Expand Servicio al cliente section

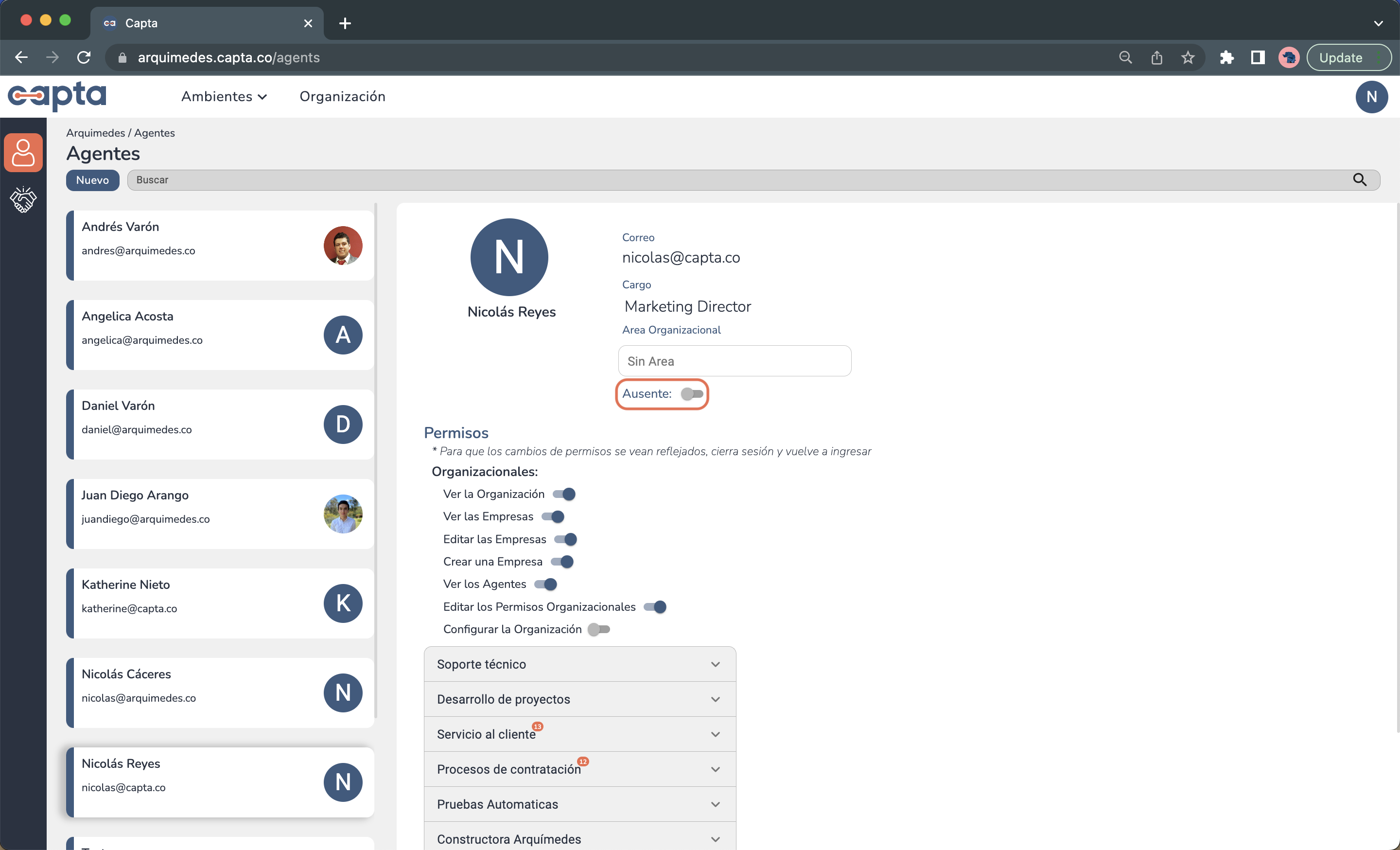point(579,734)
